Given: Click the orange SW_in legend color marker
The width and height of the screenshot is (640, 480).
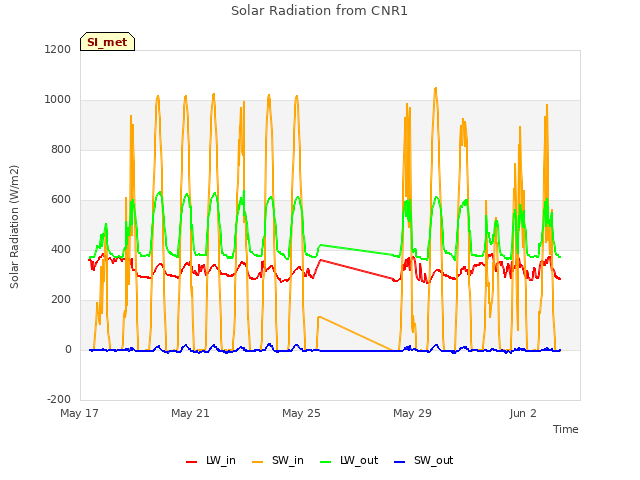Looking at the screenshot, I should (x=258, y=462).
